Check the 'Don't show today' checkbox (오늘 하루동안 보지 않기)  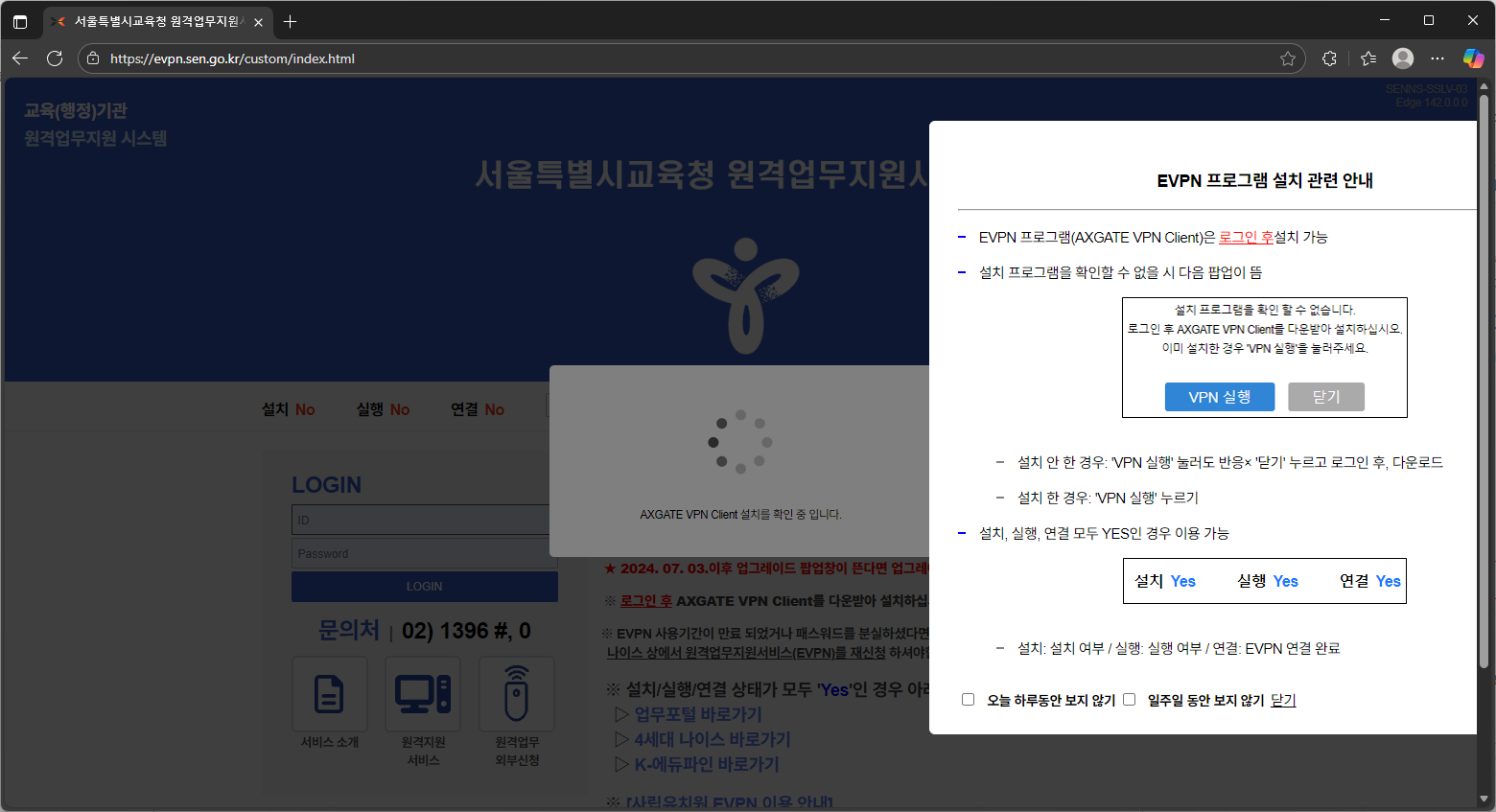pos(969,700)
